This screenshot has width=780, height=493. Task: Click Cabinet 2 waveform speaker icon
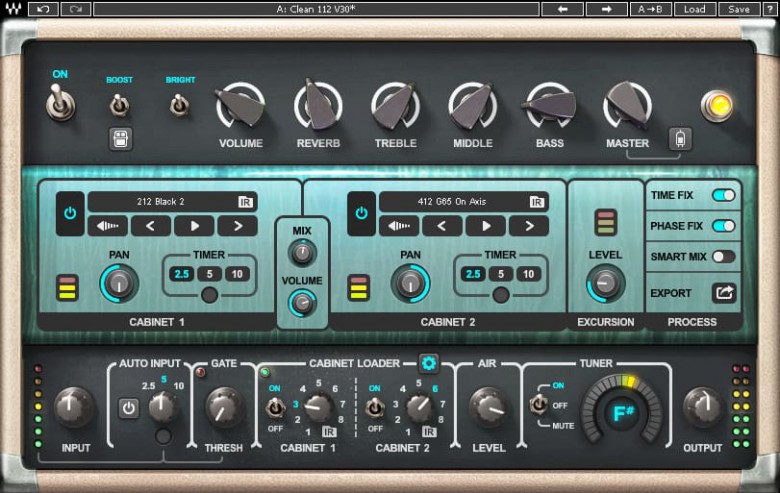click(x=399, y=226)
